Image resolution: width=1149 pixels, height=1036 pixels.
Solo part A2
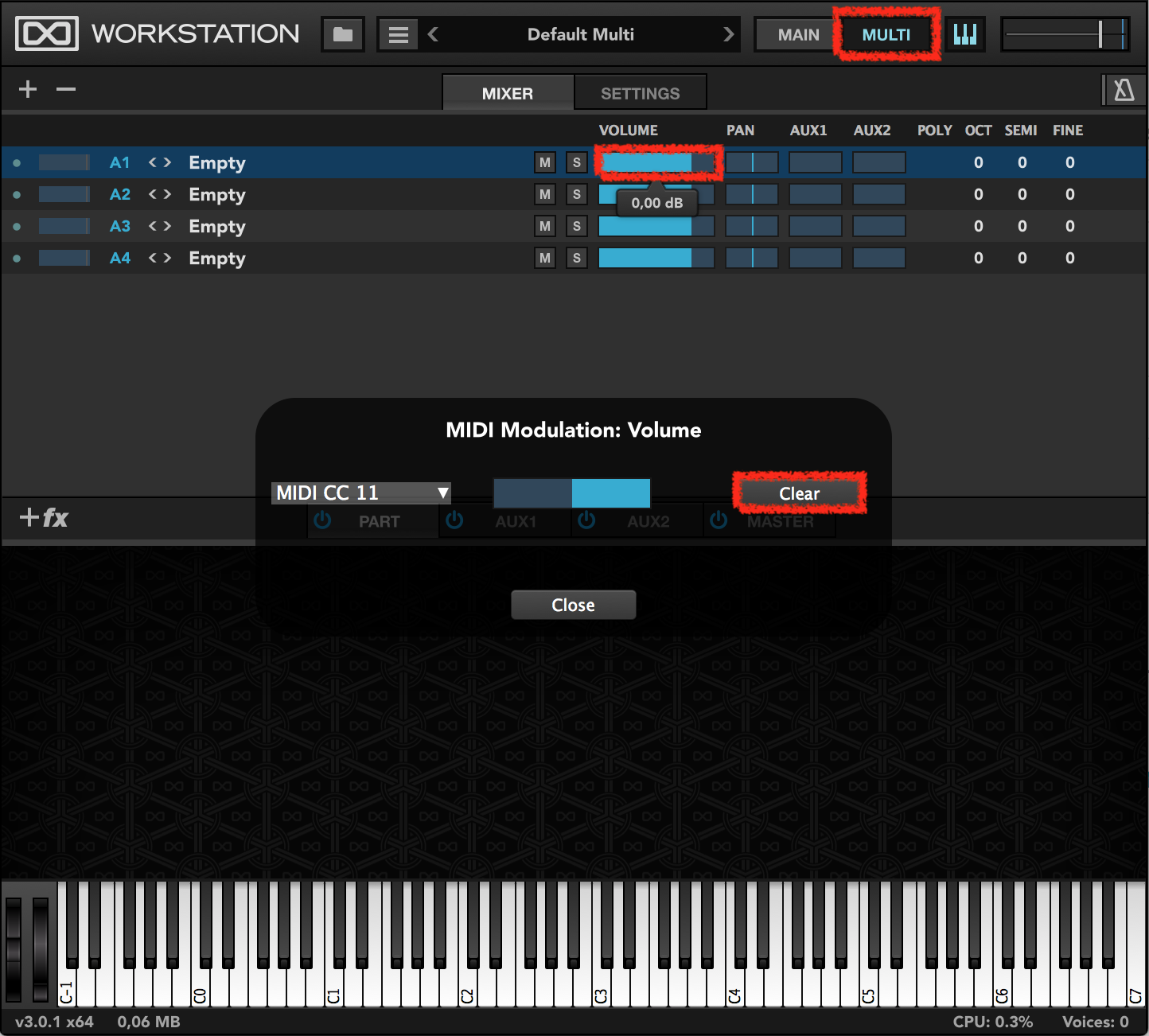tap(577, 194)
